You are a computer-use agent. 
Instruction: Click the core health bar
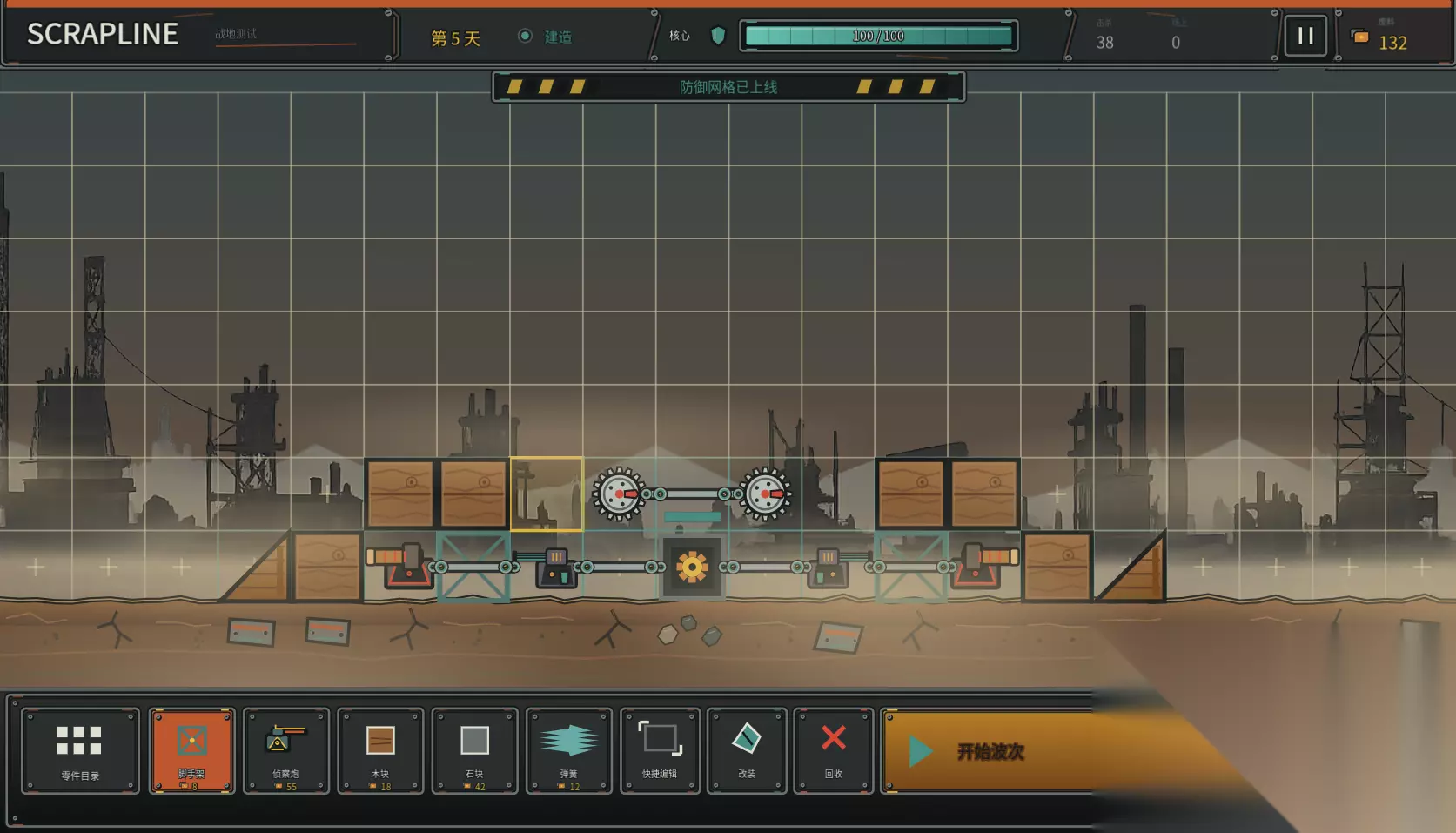[879, 36]
